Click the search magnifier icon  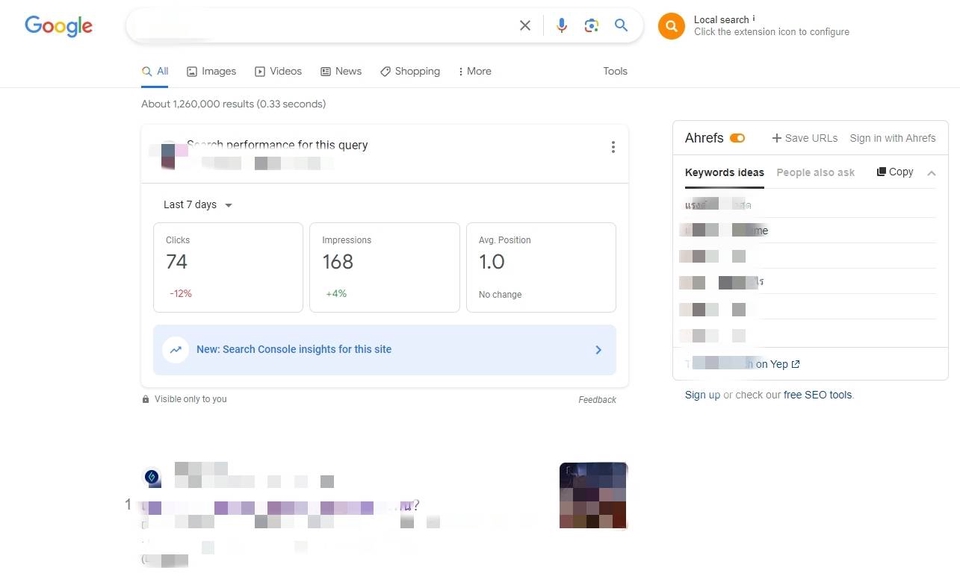point(620,25)
